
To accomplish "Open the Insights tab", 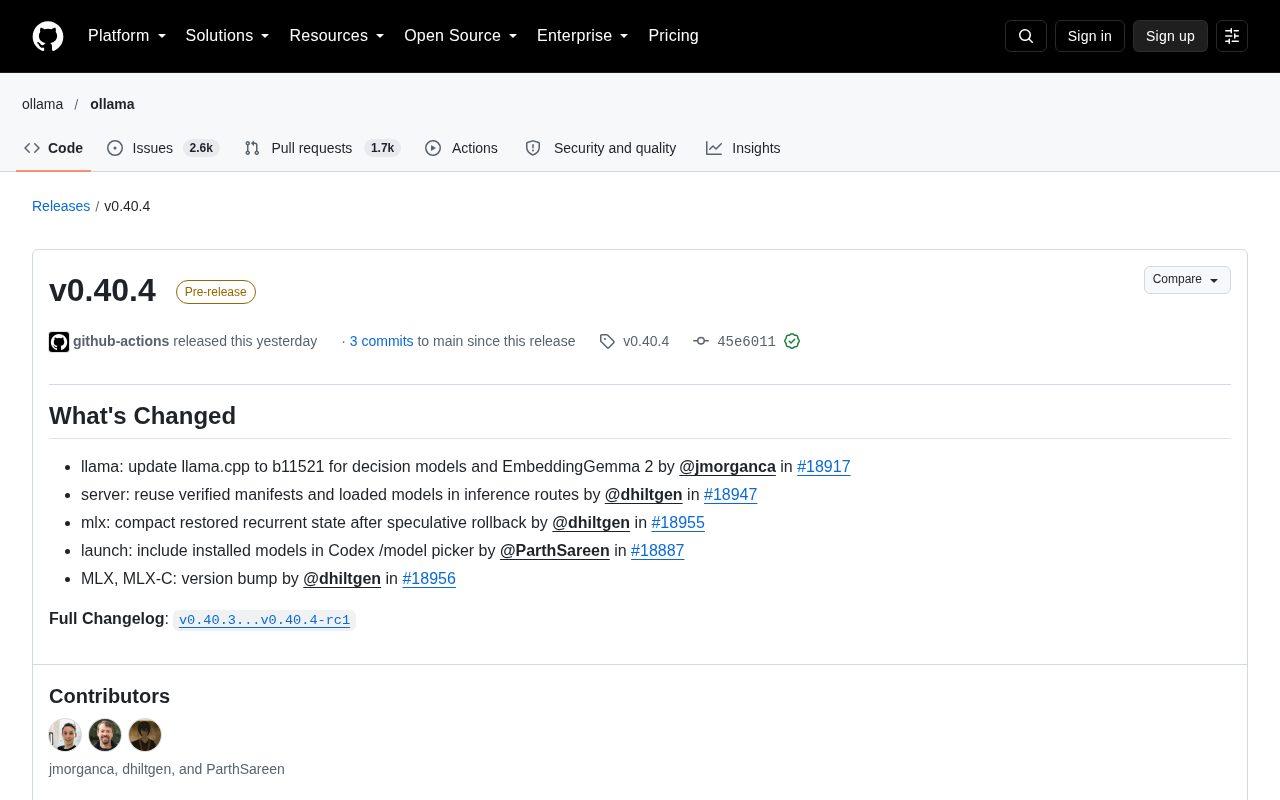I will coord(743,148).
